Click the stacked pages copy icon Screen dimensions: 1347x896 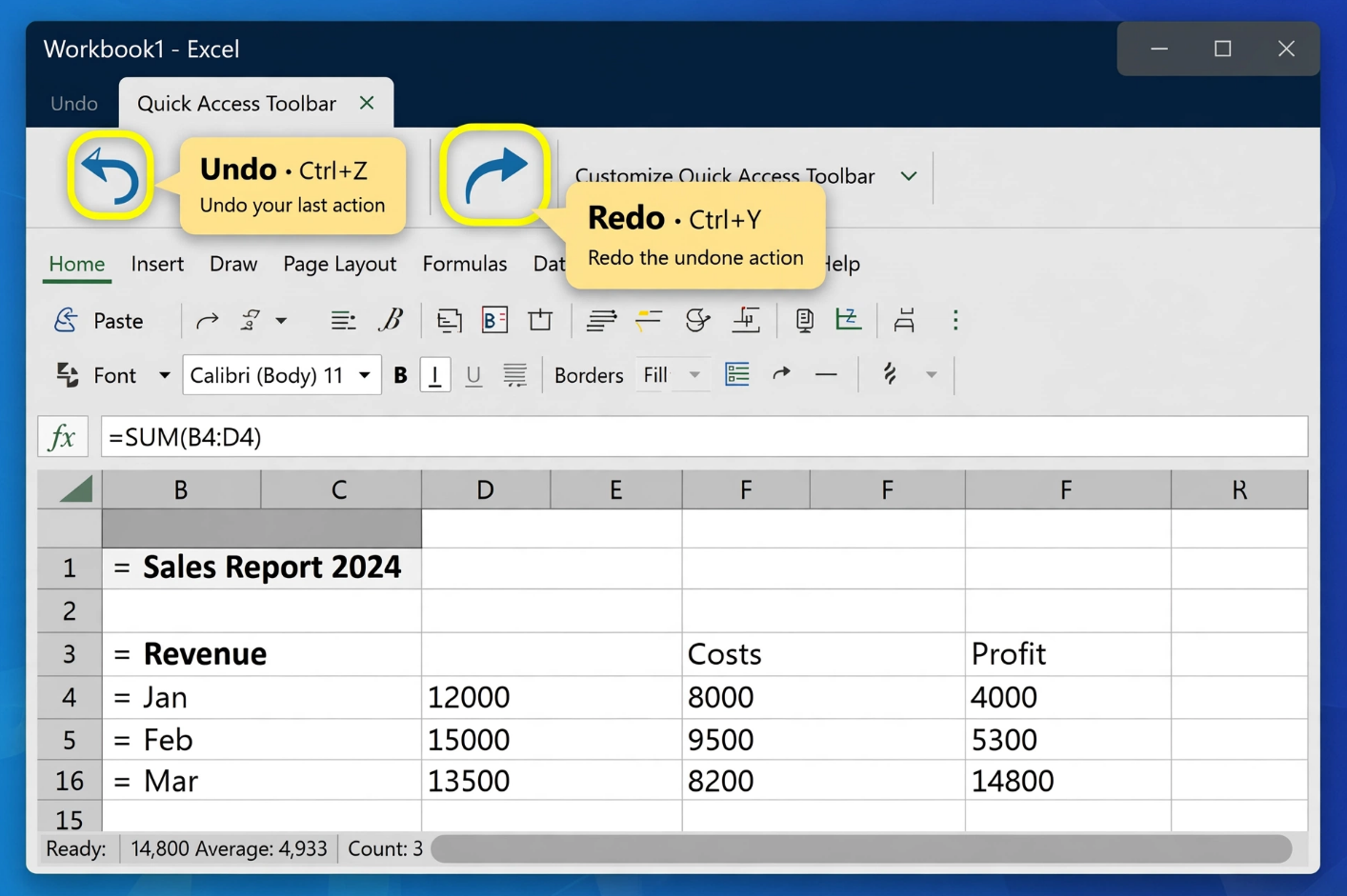pyautogui.click(x=449, y=321)
